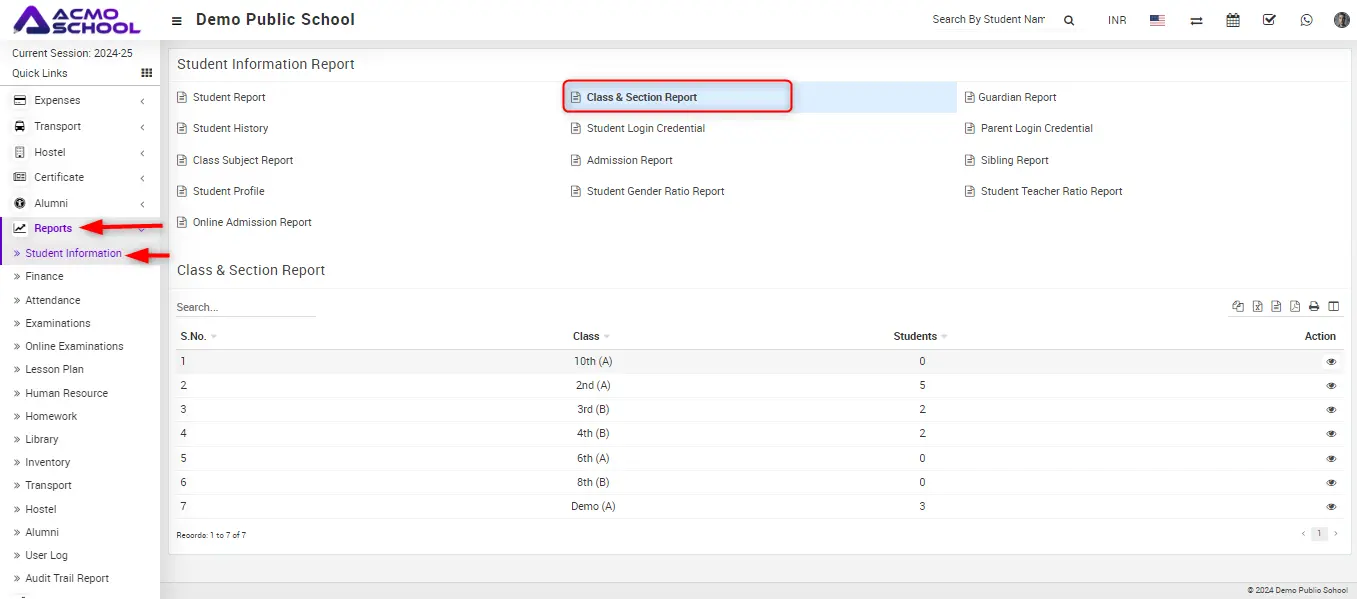Print the Class & Section Report
This screenshot has height=599, width=1357.
coord(1314,307)
